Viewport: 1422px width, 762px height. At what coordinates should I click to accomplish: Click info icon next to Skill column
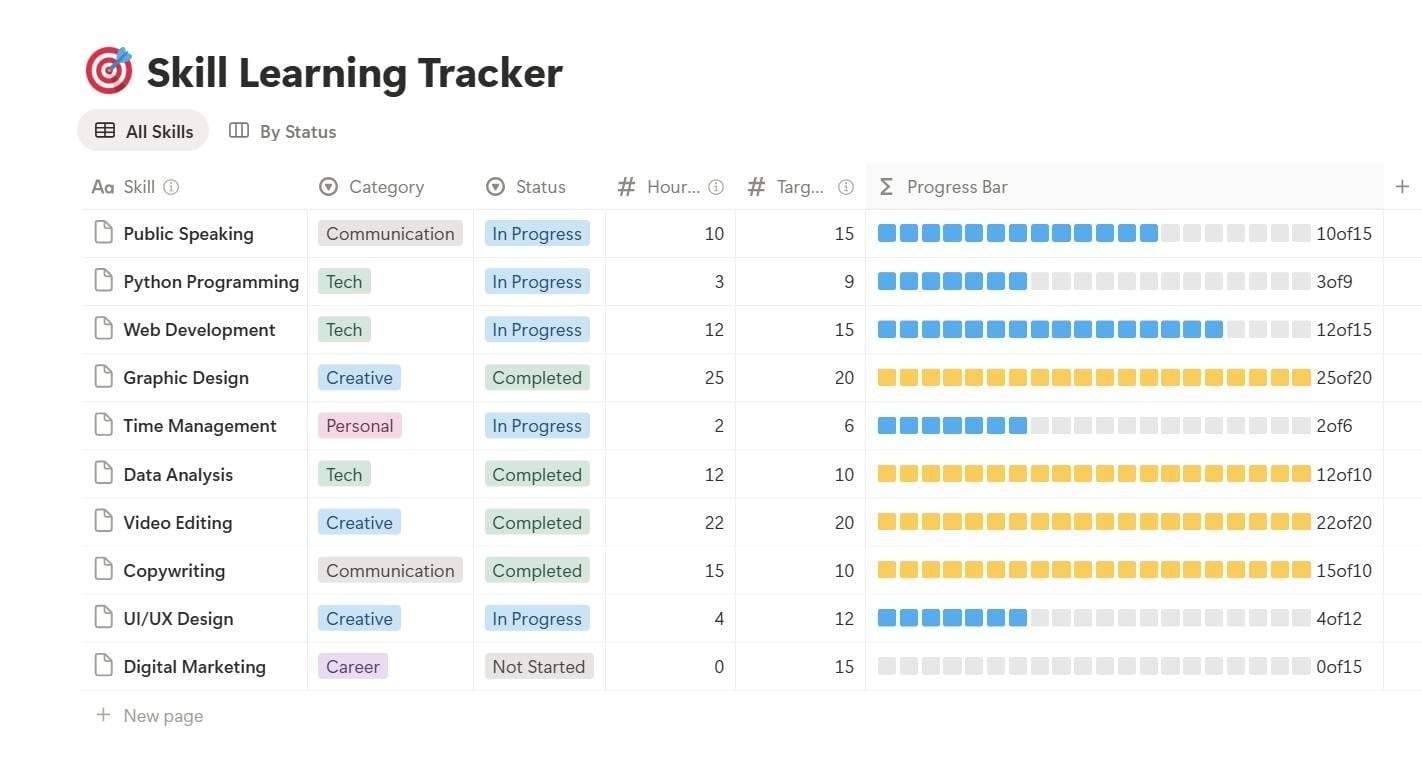171,187
